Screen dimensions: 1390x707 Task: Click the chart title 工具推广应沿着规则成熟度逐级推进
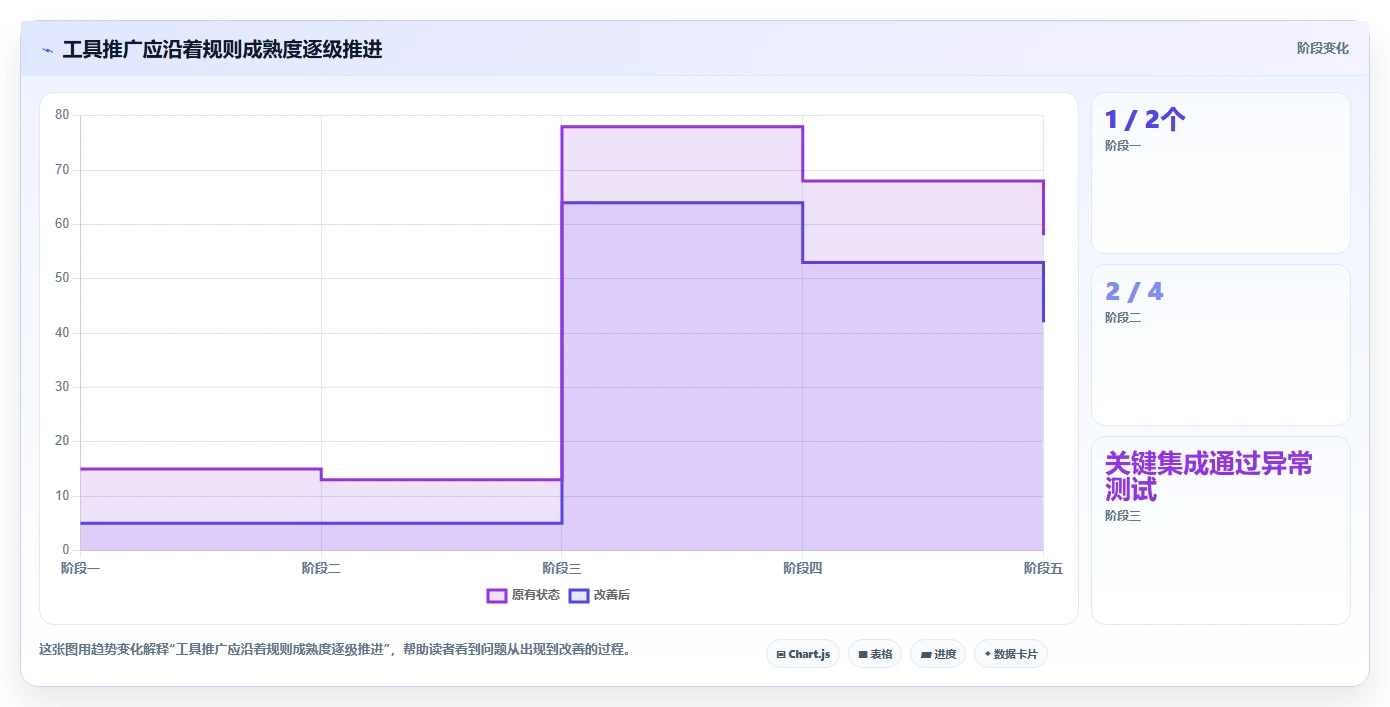[222, 49]
